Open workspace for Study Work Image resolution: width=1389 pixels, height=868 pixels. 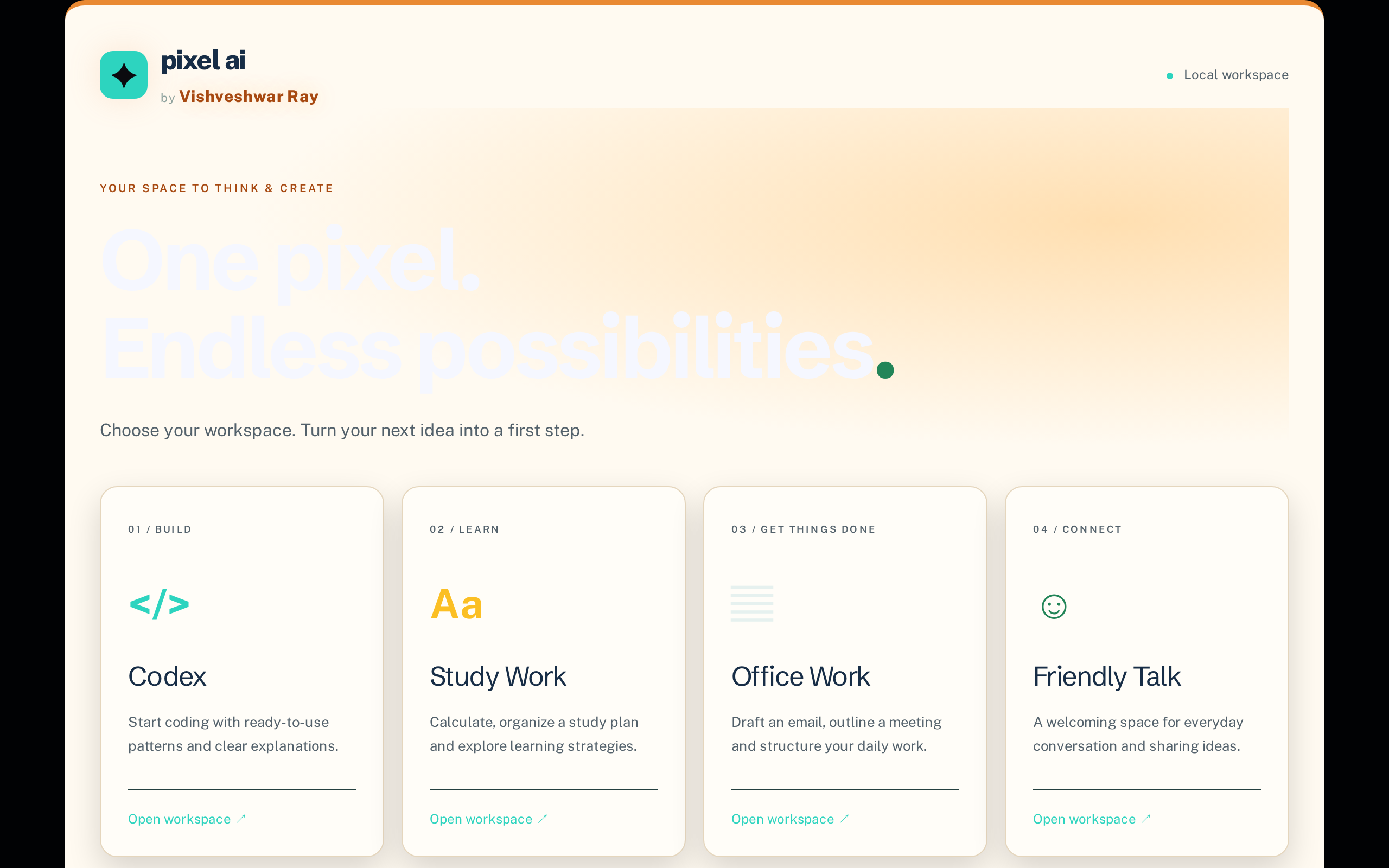click(488, 819)
